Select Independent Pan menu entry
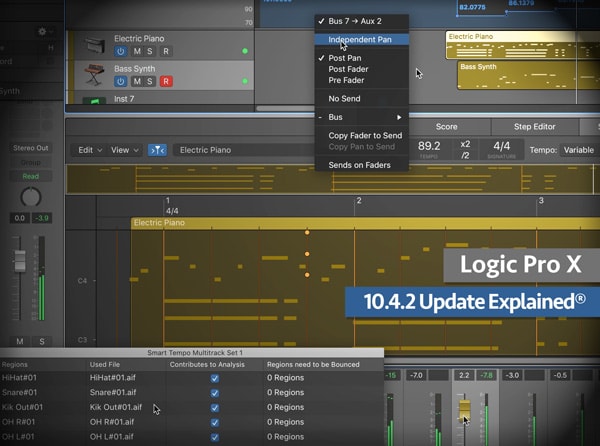This screenshot has height=446, width=600. (x=362, y=40)
